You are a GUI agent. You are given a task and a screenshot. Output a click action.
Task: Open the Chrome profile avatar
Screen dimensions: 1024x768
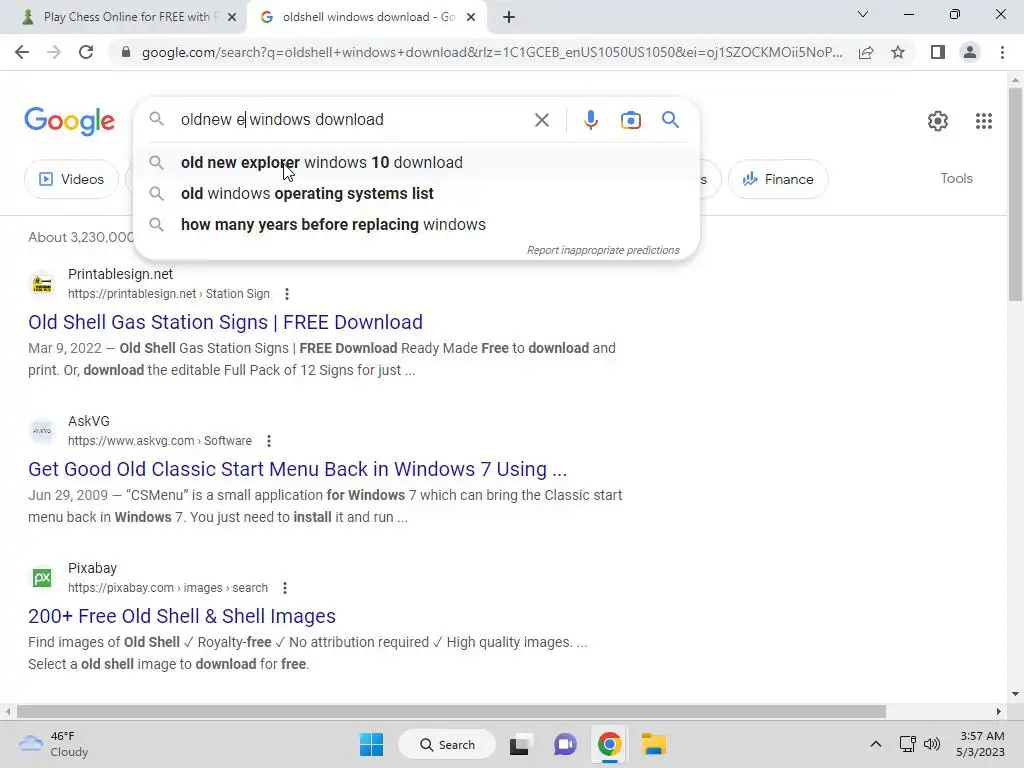point(970,52)
